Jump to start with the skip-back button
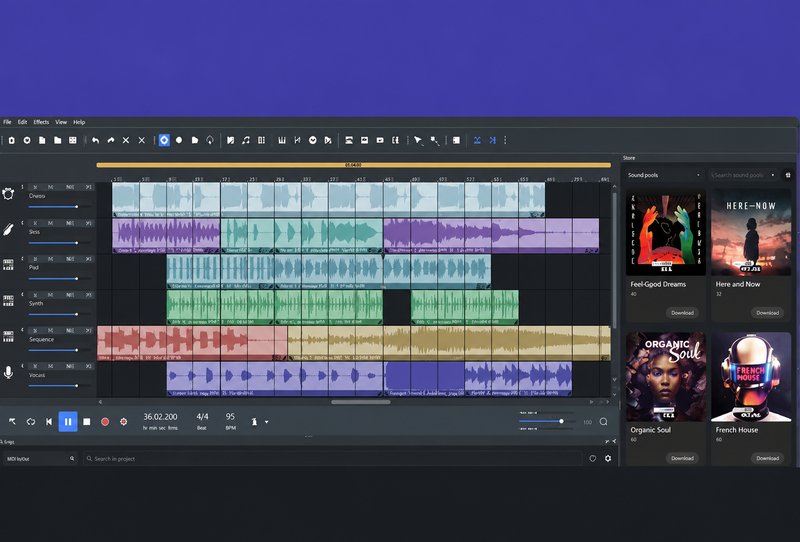 coord(49,422)
